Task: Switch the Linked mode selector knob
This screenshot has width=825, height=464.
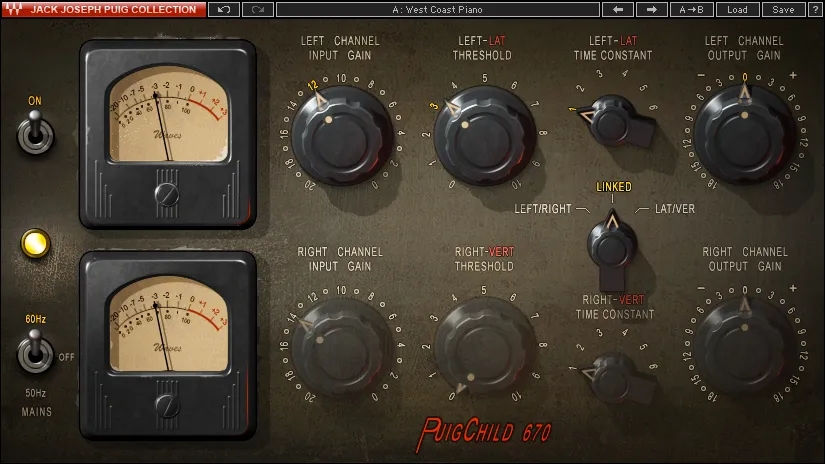Action: pyautogui.click(x=612, y=241)
